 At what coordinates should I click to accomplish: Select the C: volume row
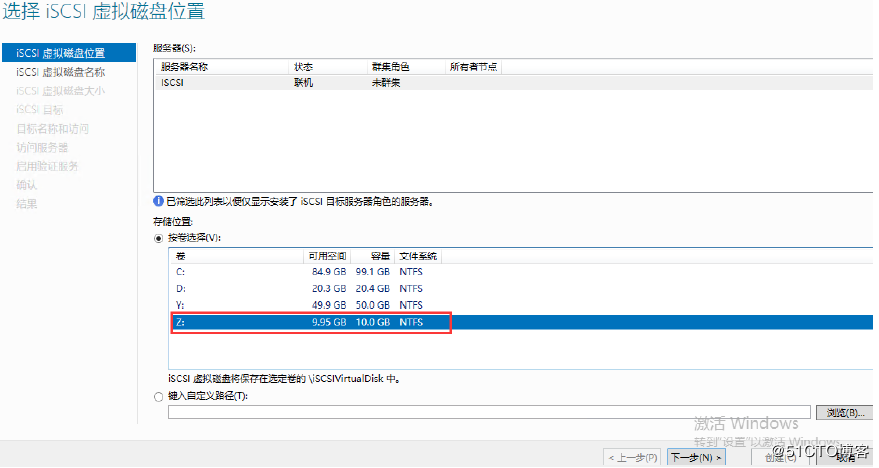521,272
